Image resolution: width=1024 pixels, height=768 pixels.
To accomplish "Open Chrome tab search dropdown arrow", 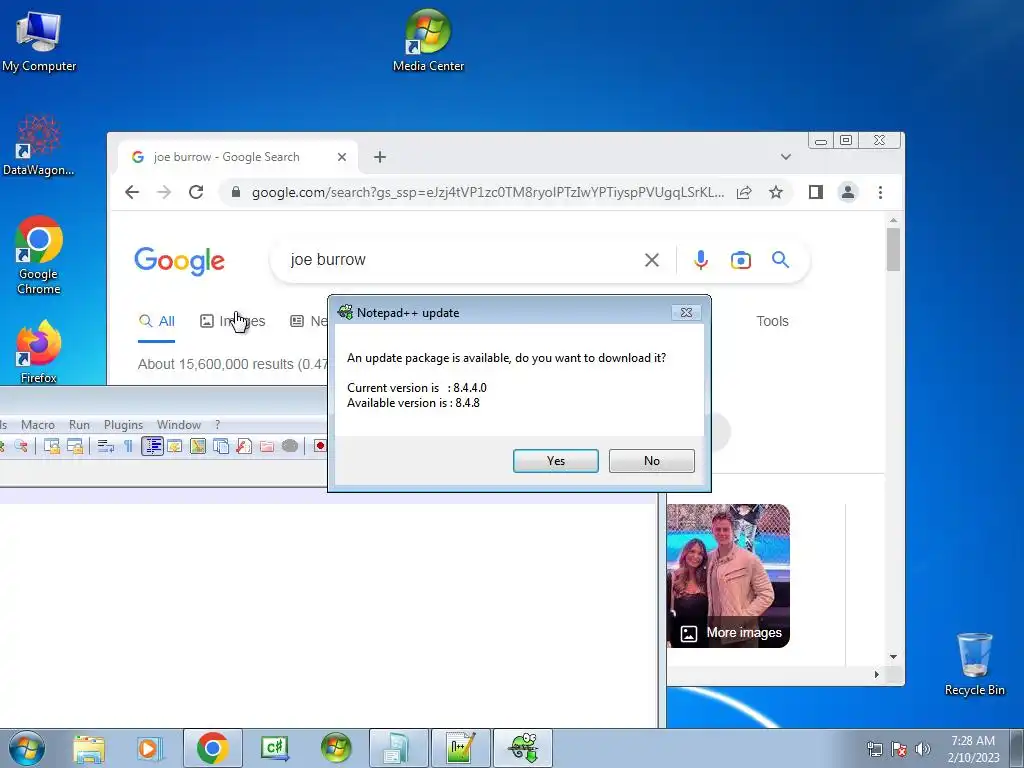I will tap(786, 157).
